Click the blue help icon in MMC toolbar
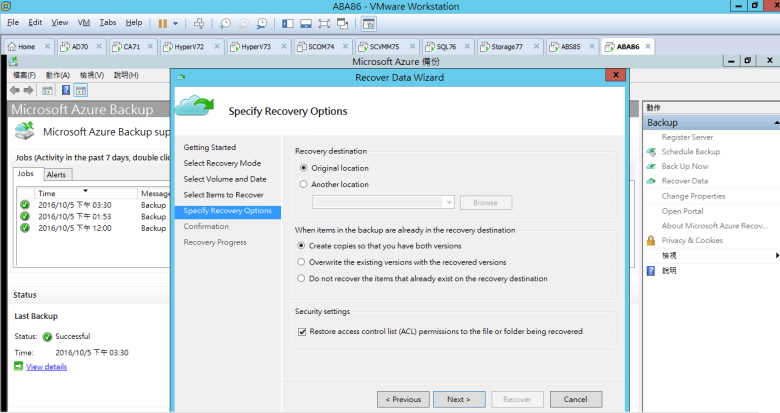Image resolution: width=780 pixels, height=413 pixels. coord(64,90)
